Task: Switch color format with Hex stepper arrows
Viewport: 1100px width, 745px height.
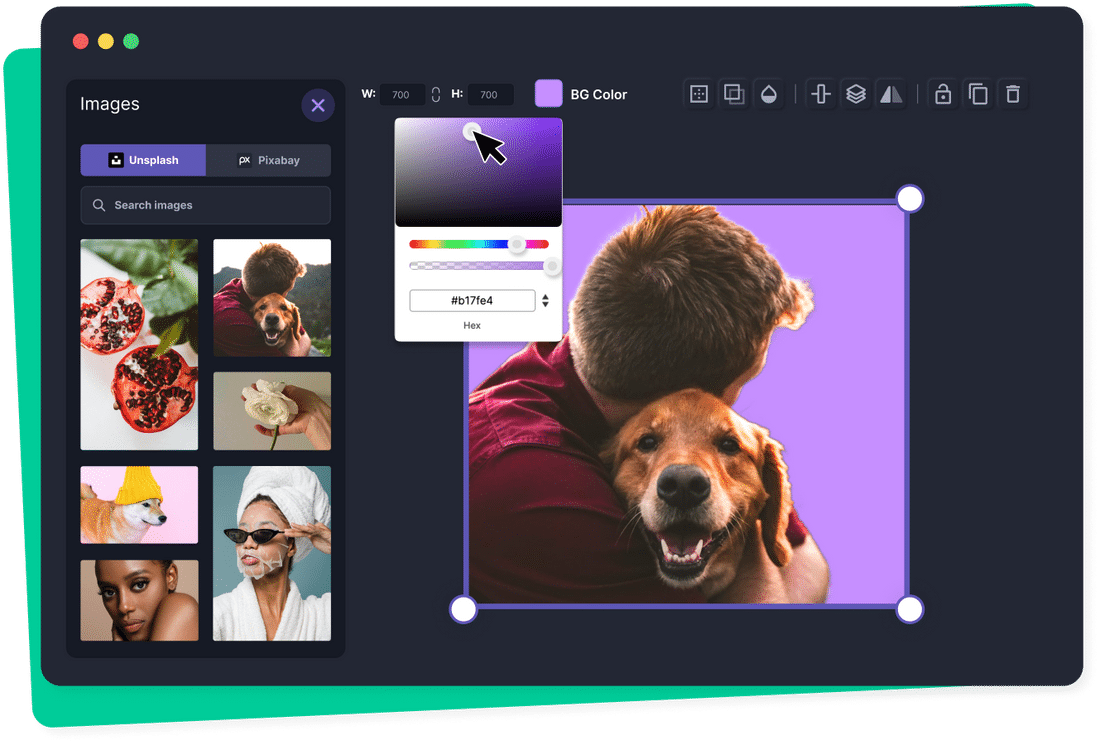Action: click(545, 300)
